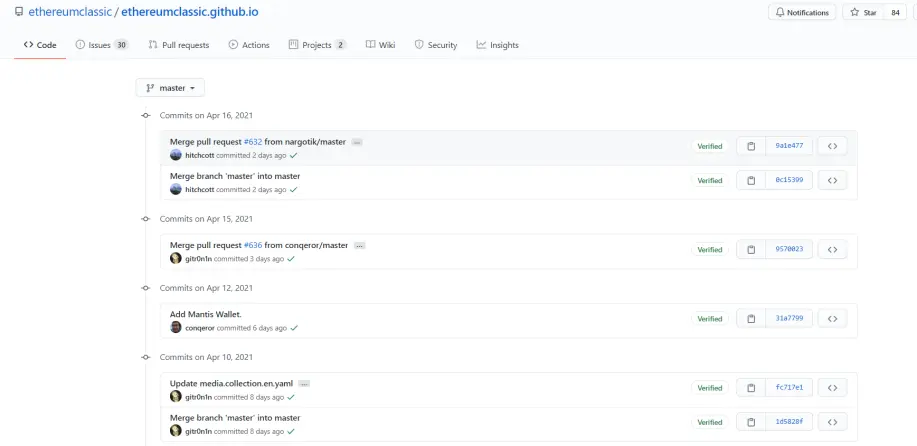Star this repository
Image resolution: width=917 pixels, height=446 pixels.
[x=863, y=12]
